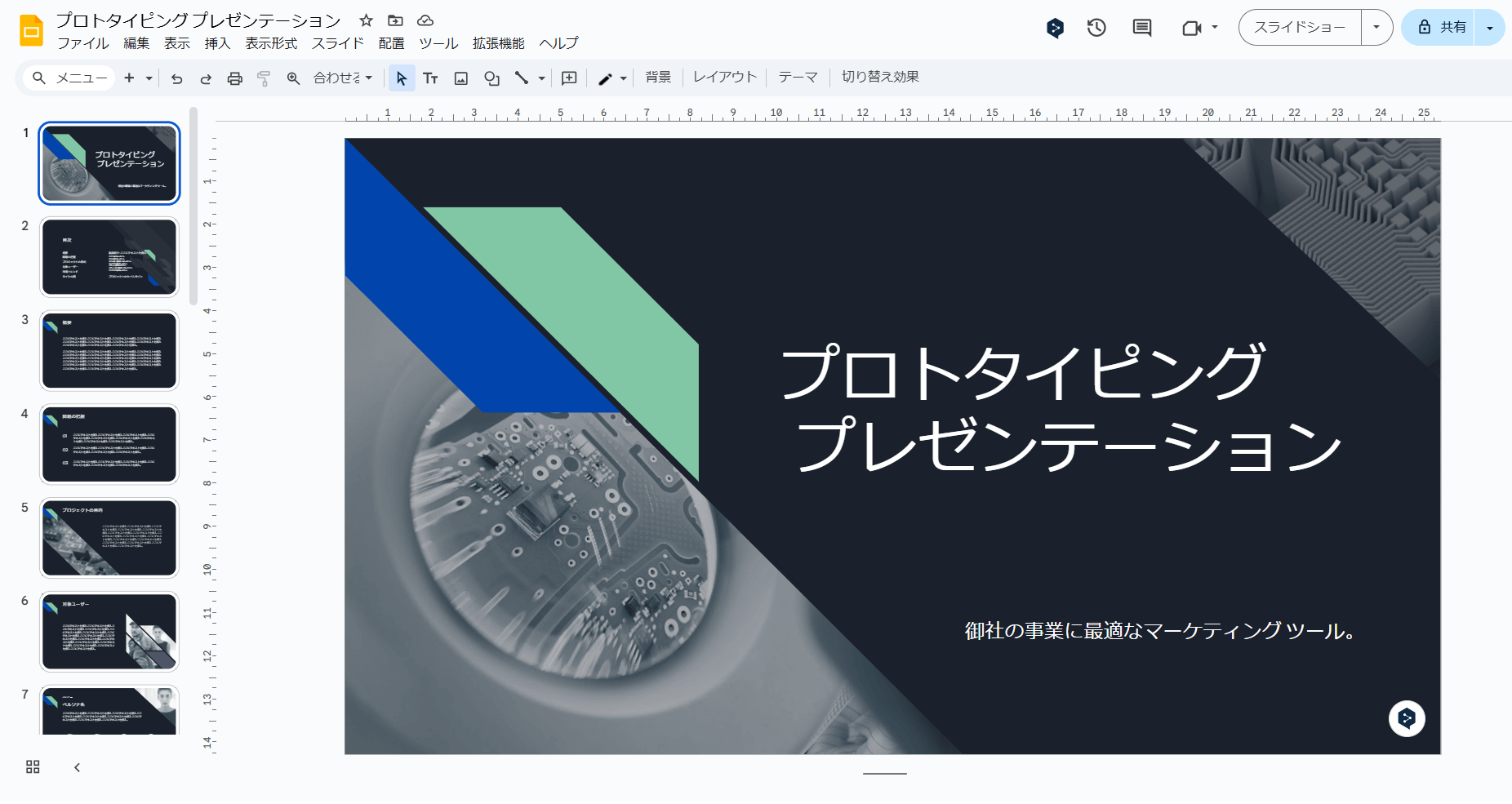Select the text box tool
Screen dimensions: 1512x804
[430, 78]
